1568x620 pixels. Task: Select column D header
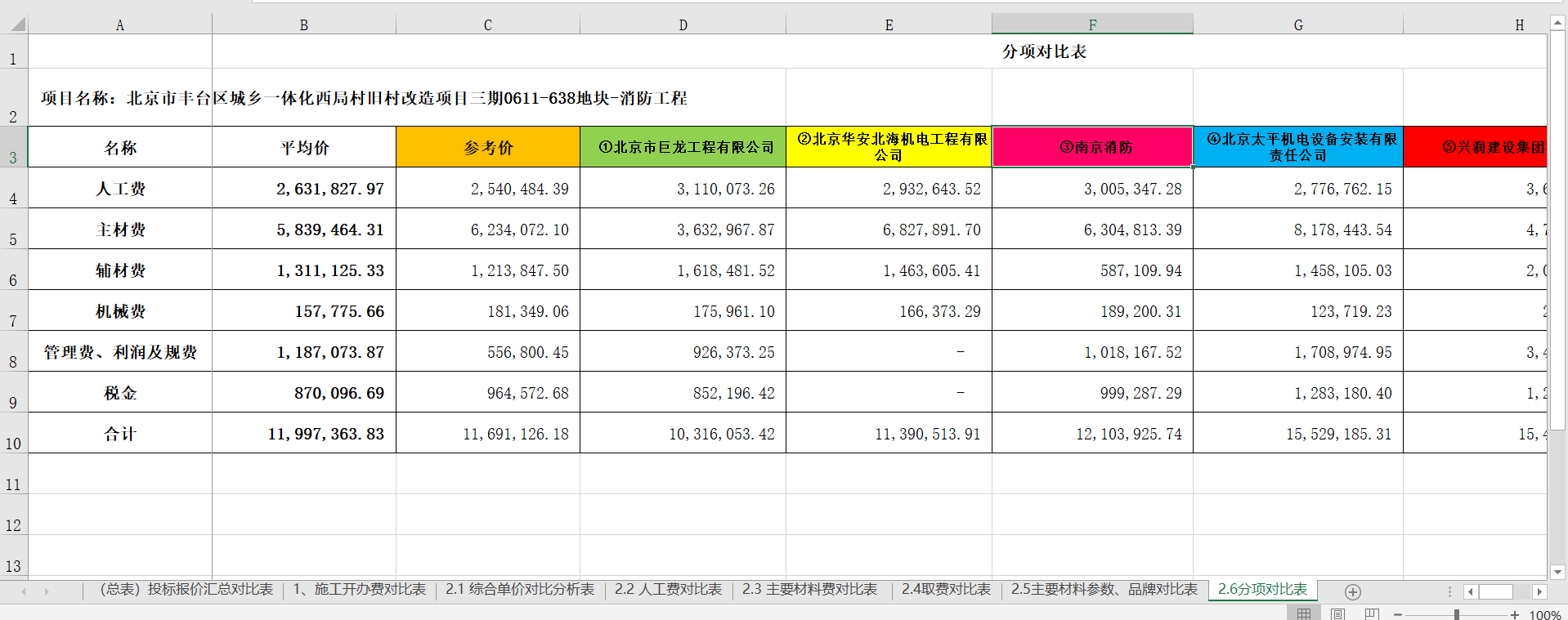[683, 25]
